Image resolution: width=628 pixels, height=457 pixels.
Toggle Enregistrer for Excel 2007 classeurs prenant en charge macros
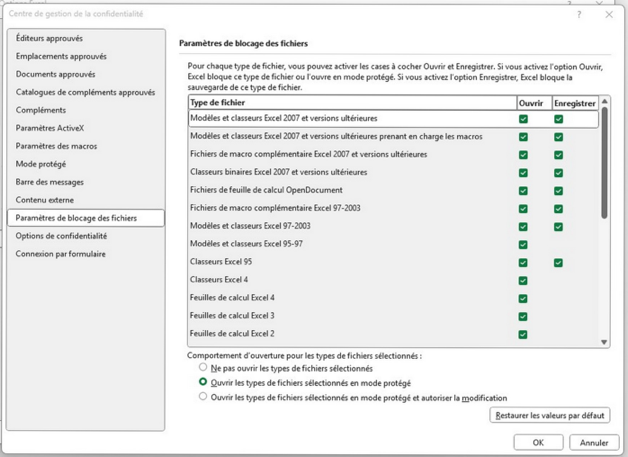pyautogui.click(x=558, y=137)
